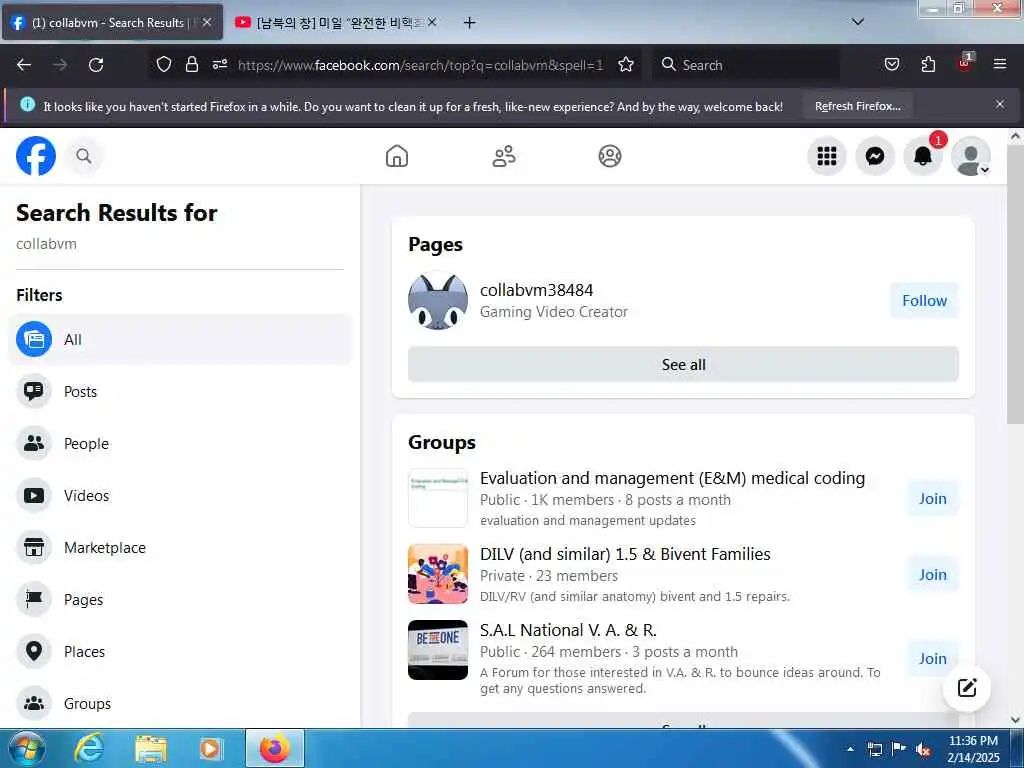Image resolution: width=1024 pixels, height=768 pixels.
Task: Open Save to Pocket icon
Action: [891, 64]
